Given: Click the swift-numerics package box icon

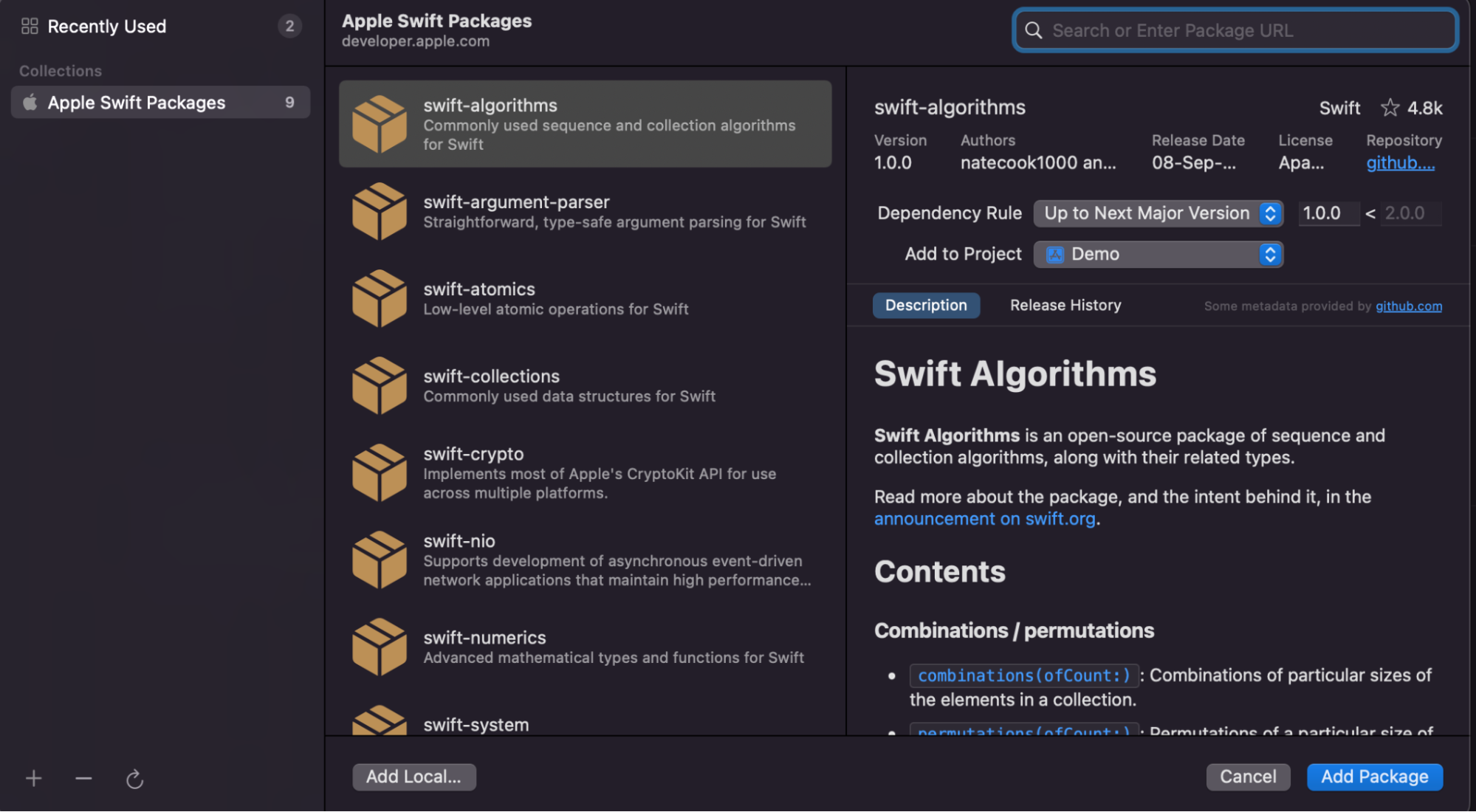Looking at the screenshot, I should (380, 647).
